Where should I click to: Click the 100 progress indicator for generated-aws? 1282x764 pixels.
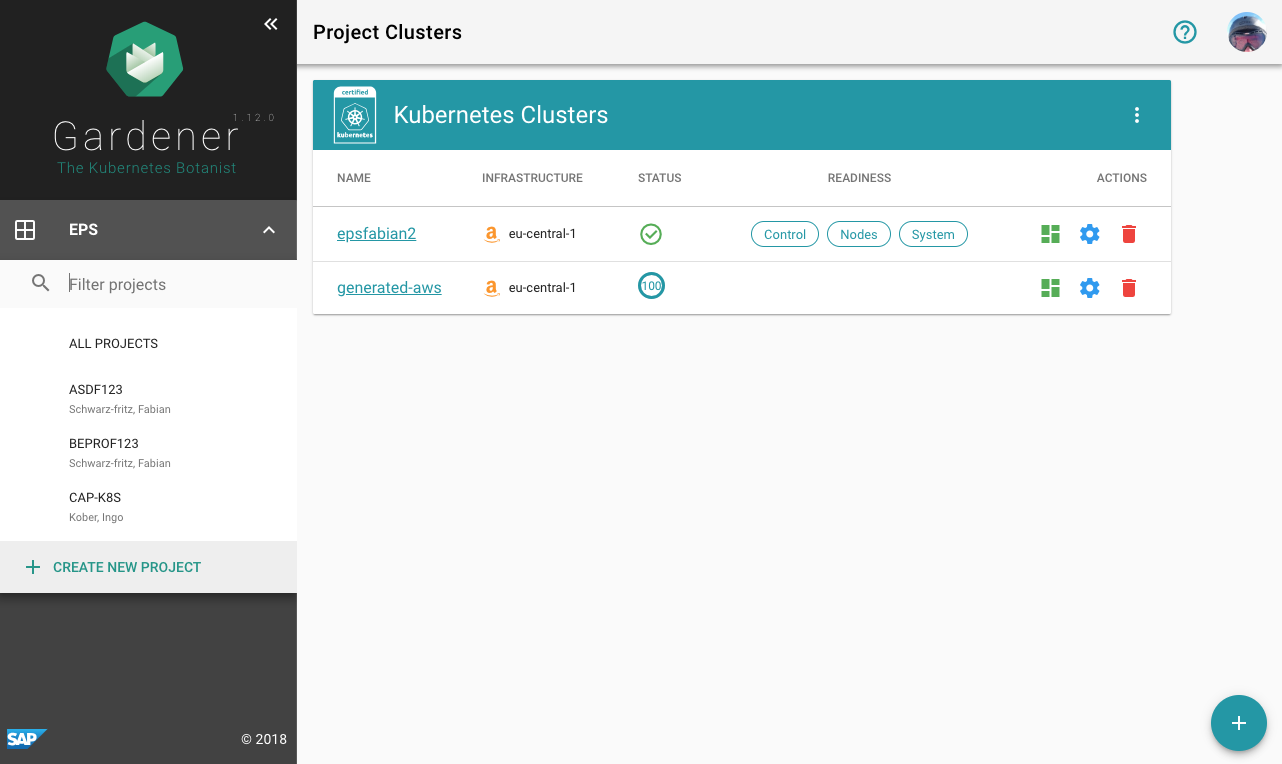tap(651, 286)
